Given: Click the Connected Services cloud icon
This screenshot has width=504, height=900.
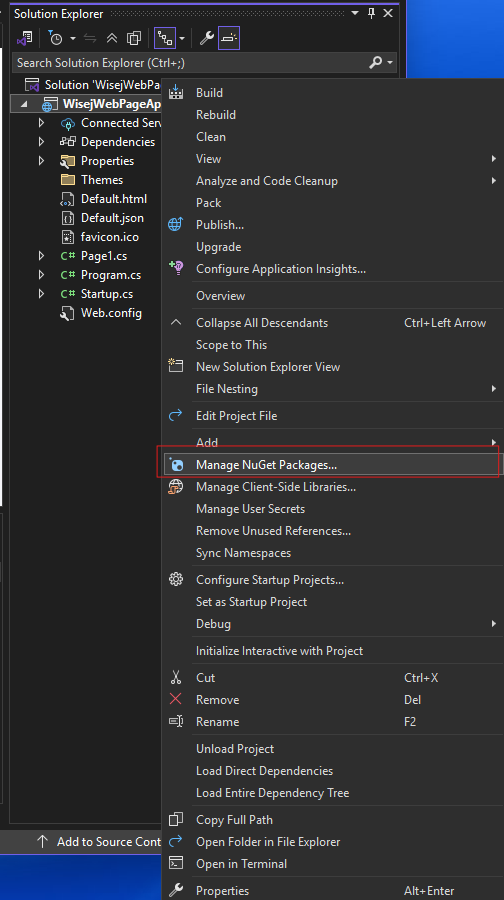Looking at the screenshot, I should pos(68,123).
